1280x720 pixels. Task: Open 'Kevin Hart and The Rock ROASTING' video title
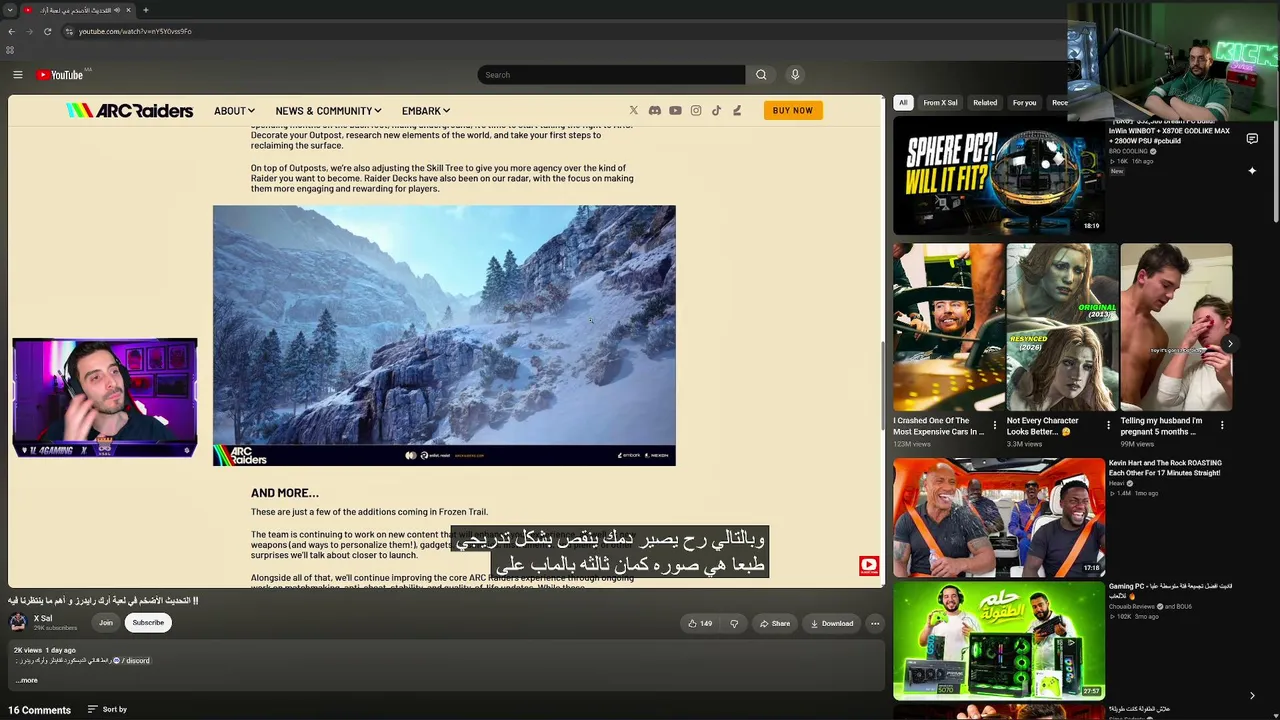pos(1165,468)
